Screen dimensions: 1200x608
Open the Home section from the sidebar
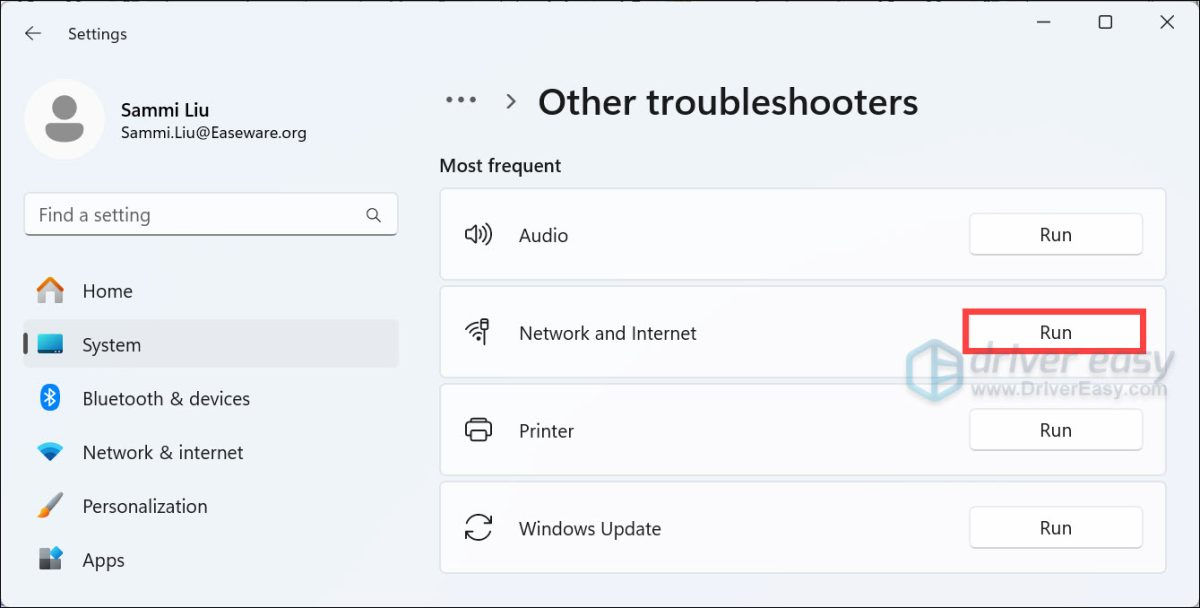[x=107, y=290]
